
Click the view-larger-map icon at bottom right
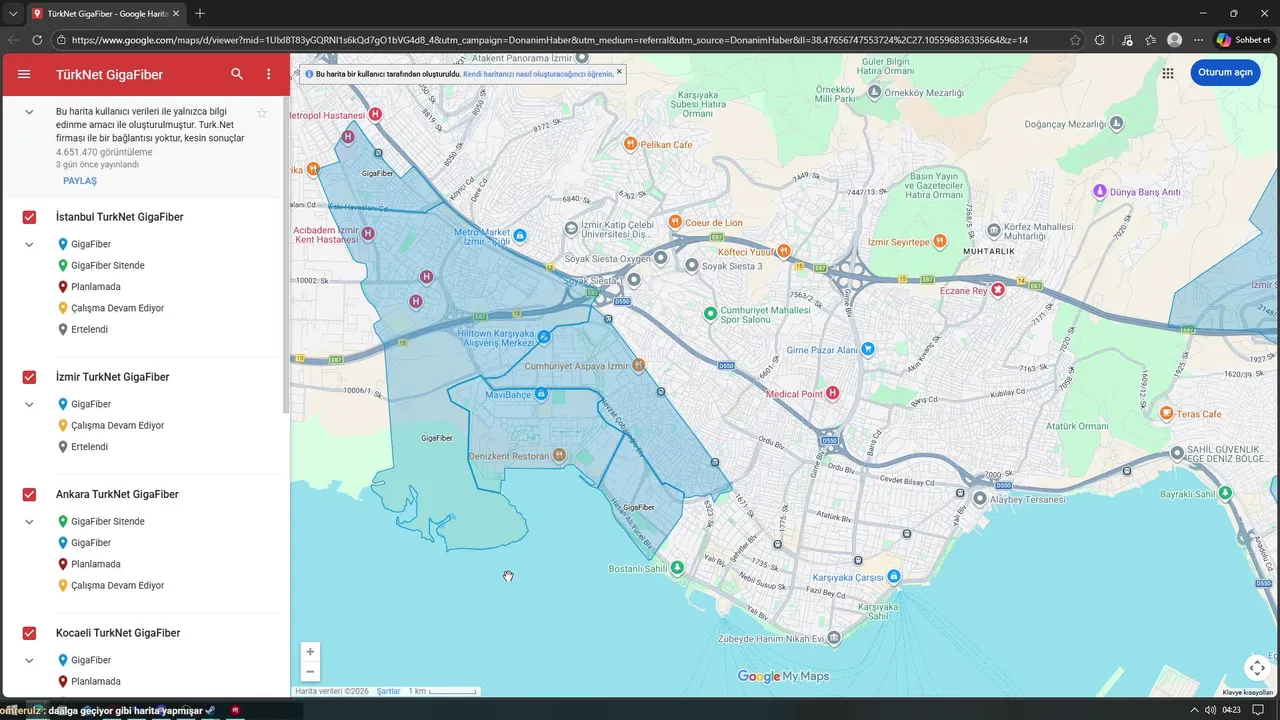[x=1257, y=668]
